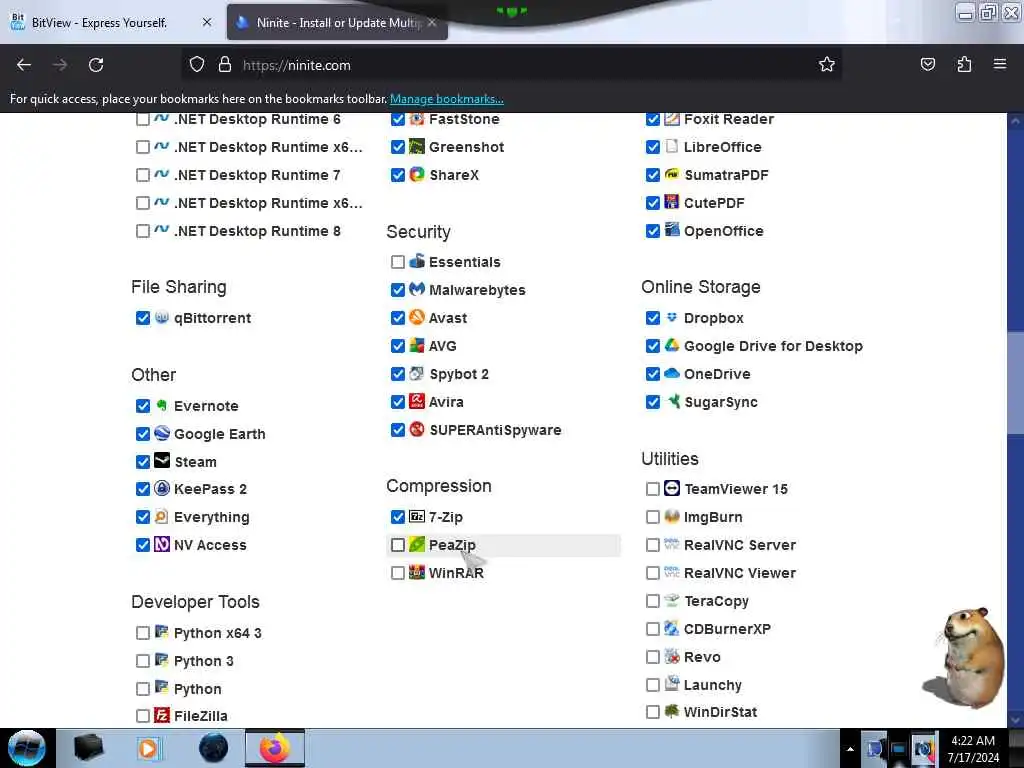The image size is (1024, 768).
Task: Check the .NET Desktop Runtime 8 checkbox
Action: coord(143,231)
